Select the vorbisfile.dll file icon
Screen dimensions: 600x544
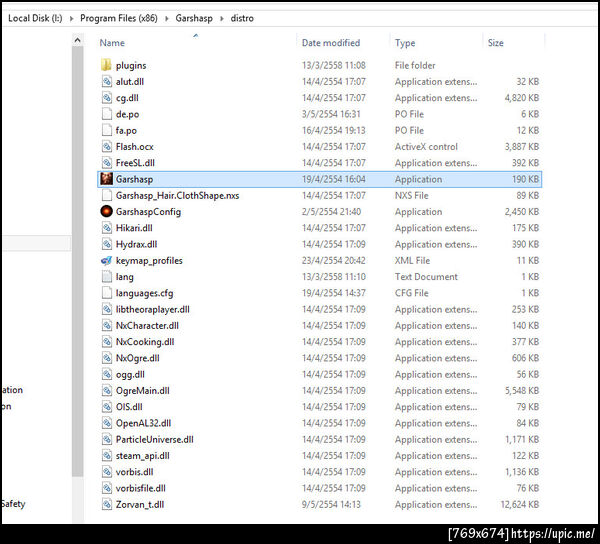(106, 488)
